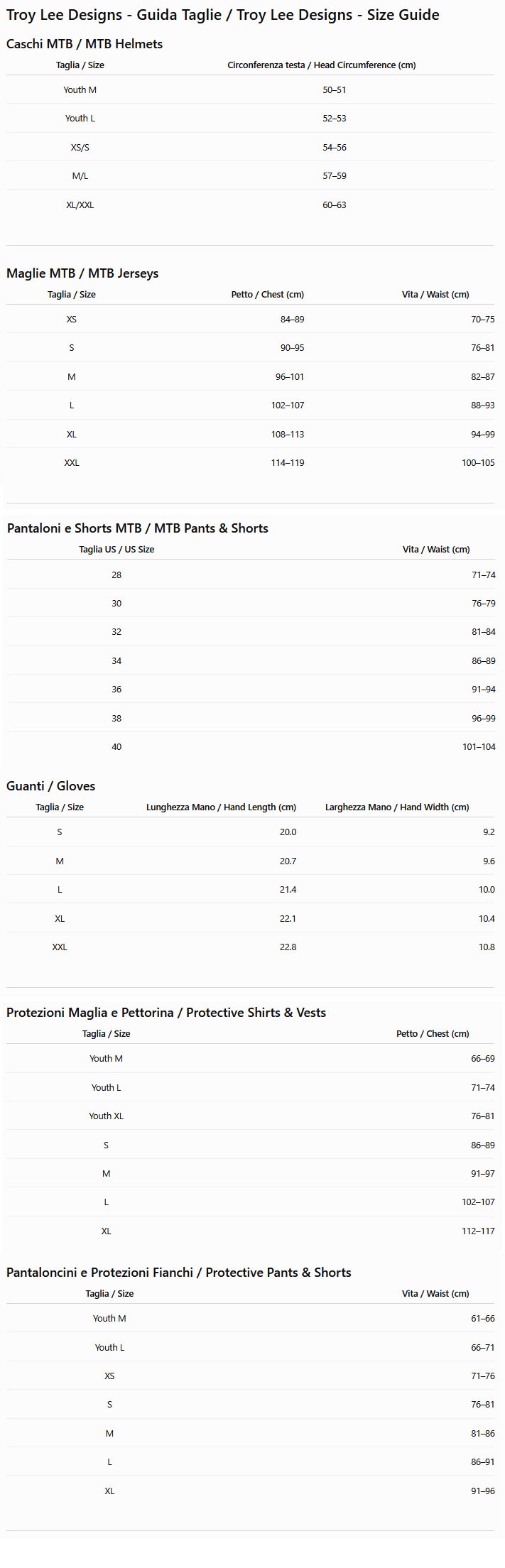
Task: Click the 10.8 hand width value
Action: coord(487,947)
